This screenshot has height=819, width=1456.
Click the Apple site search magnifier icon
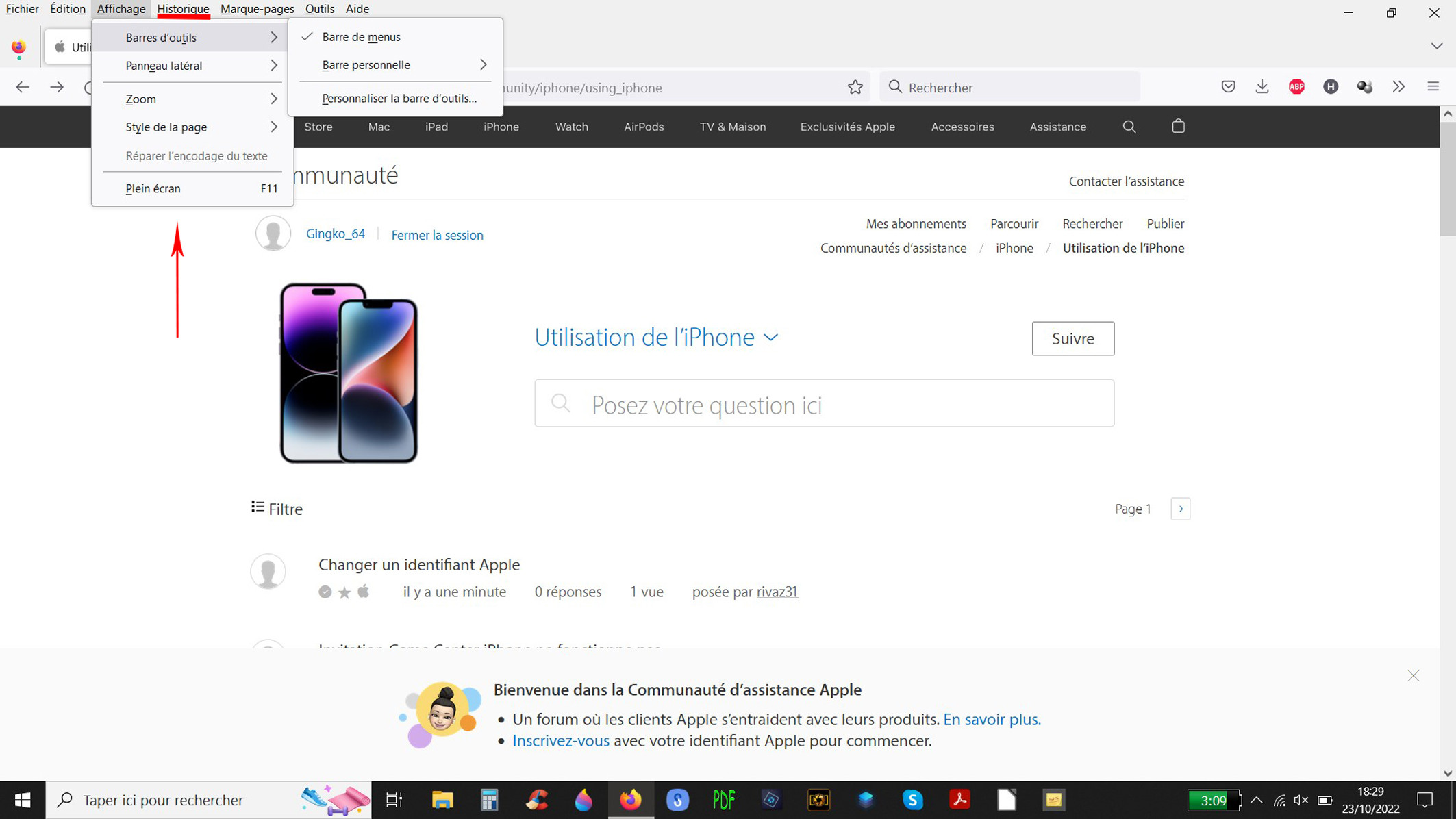coord(1129,127)
